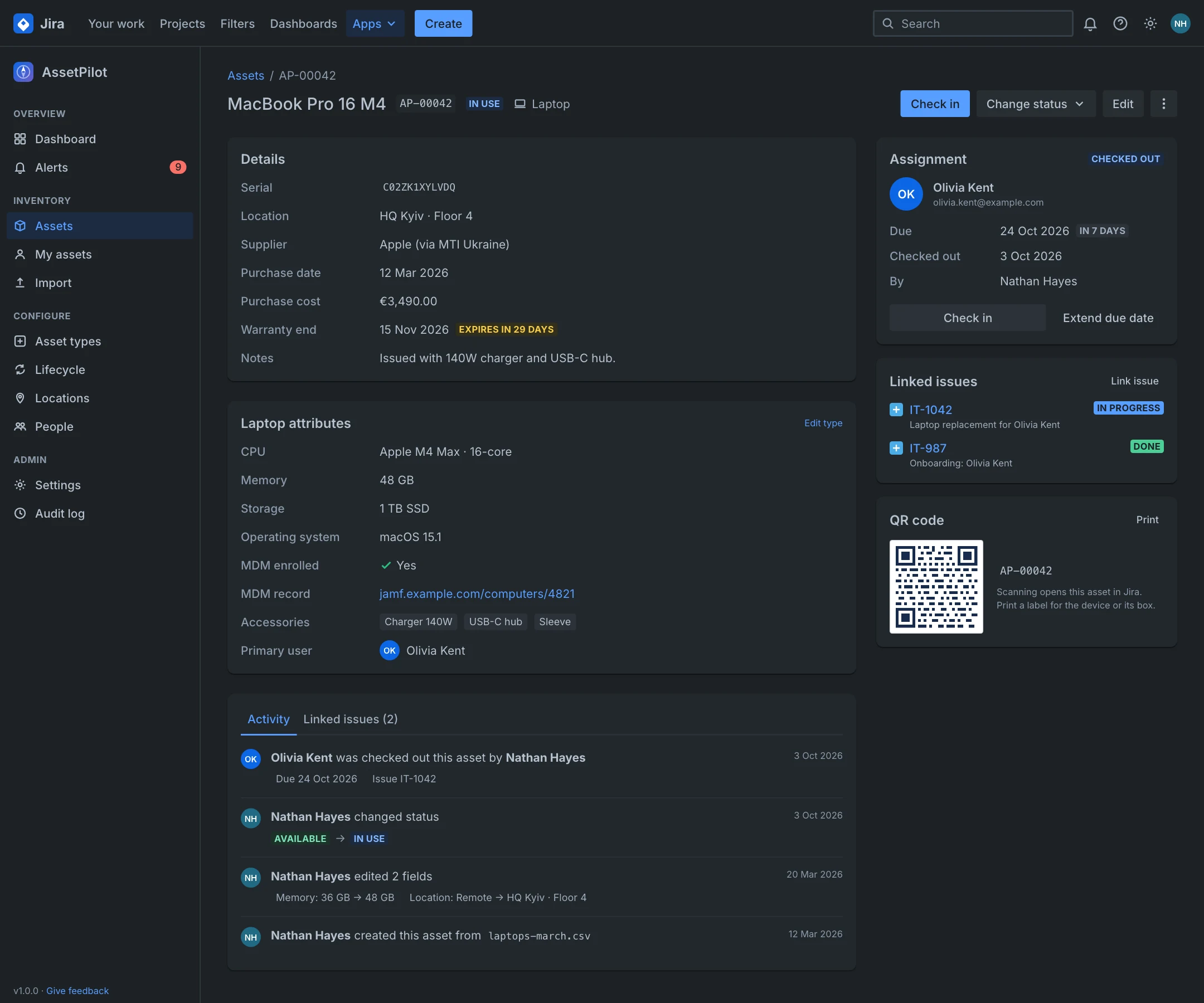Open the notifications bell
The image size is (1204, 1003).
coord(1090,23)
